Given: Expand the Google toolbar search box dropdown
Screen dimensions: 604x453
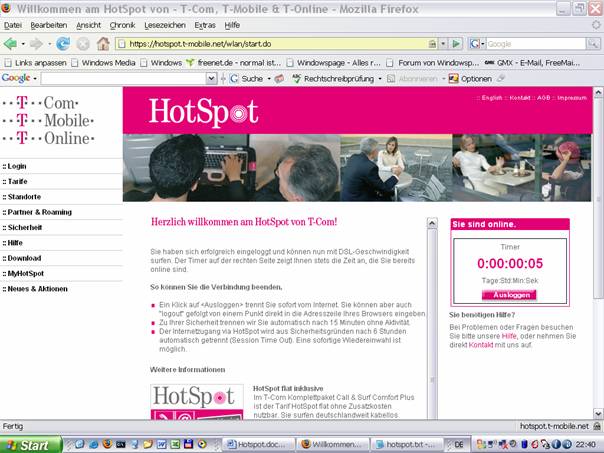Looking at the screenshot, I should coord(211,79).
